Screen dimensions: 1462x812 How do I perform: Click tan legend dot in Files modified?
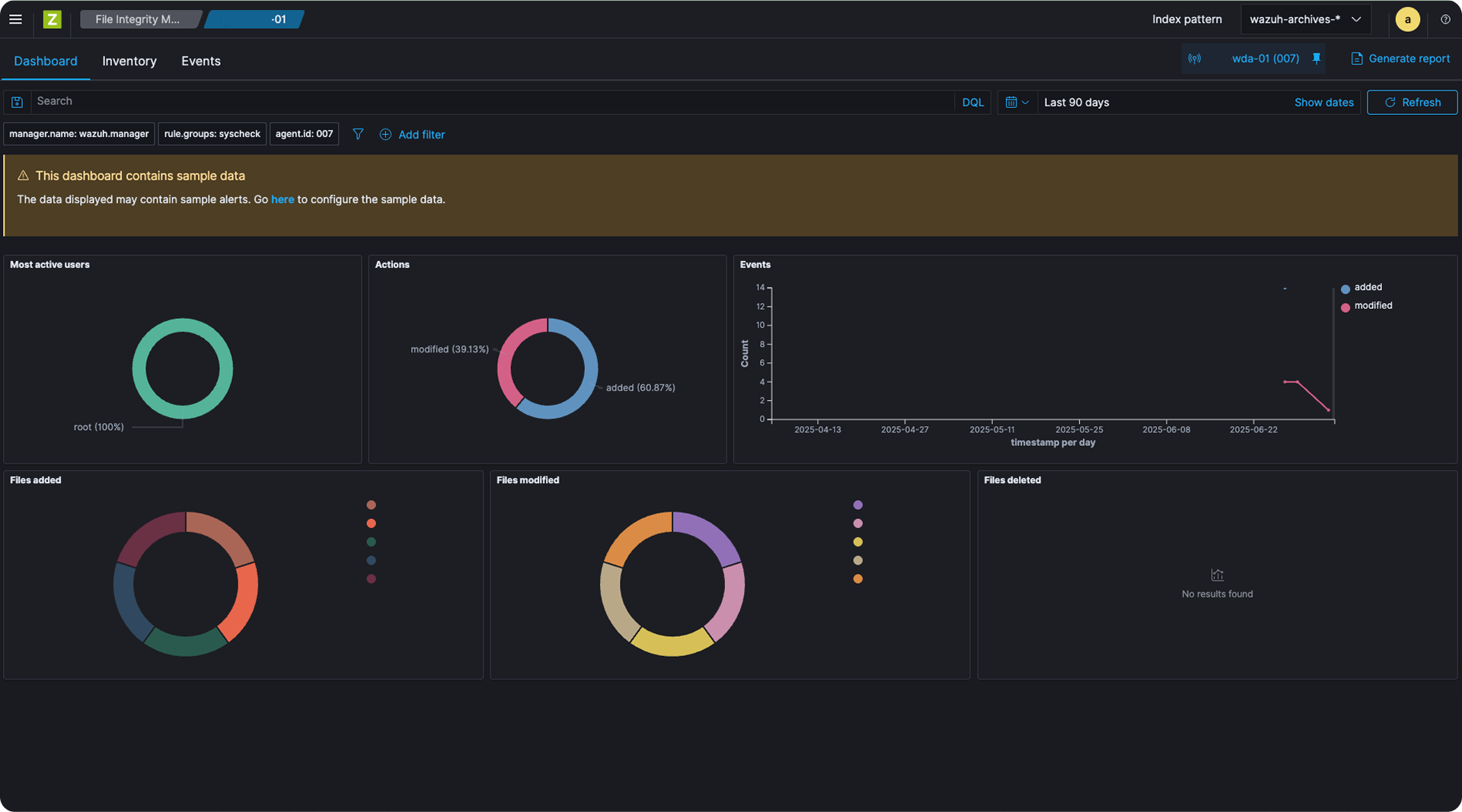858,561
